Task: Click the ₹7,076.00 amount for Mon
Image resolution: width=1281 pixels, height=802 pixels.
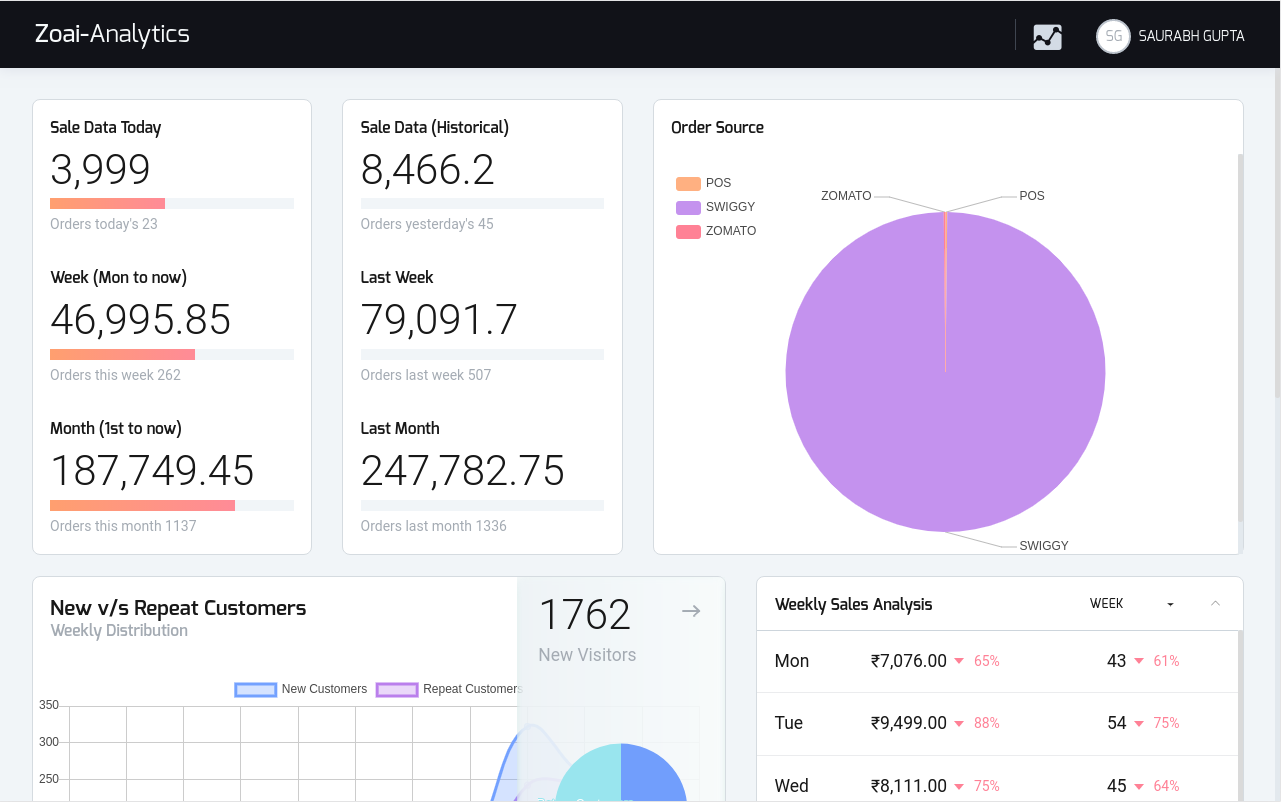Action: 909,661
